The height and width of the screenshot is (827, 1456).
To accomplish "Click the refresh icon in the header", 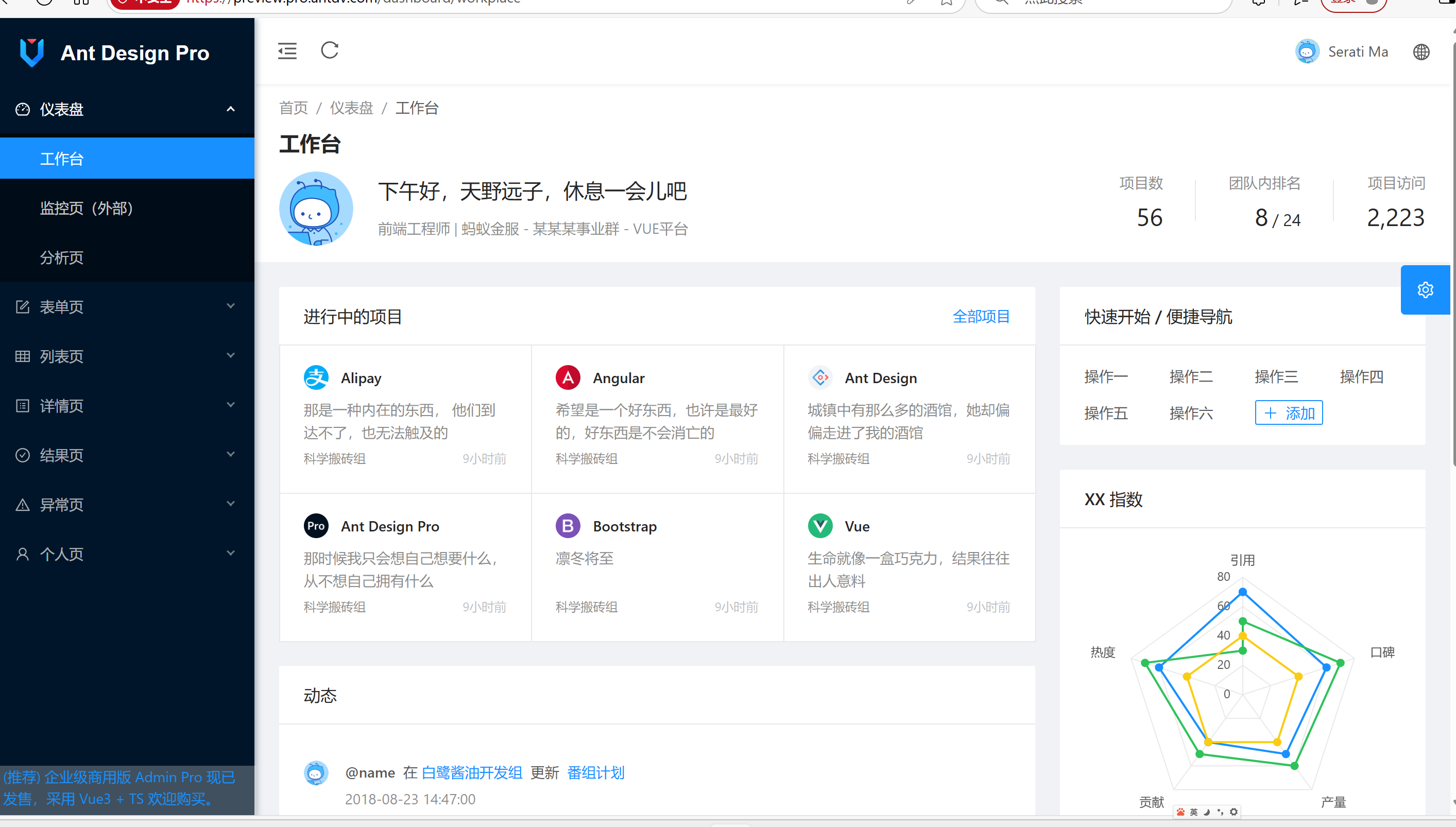I will pyautogui.click(x=330, y=50).
